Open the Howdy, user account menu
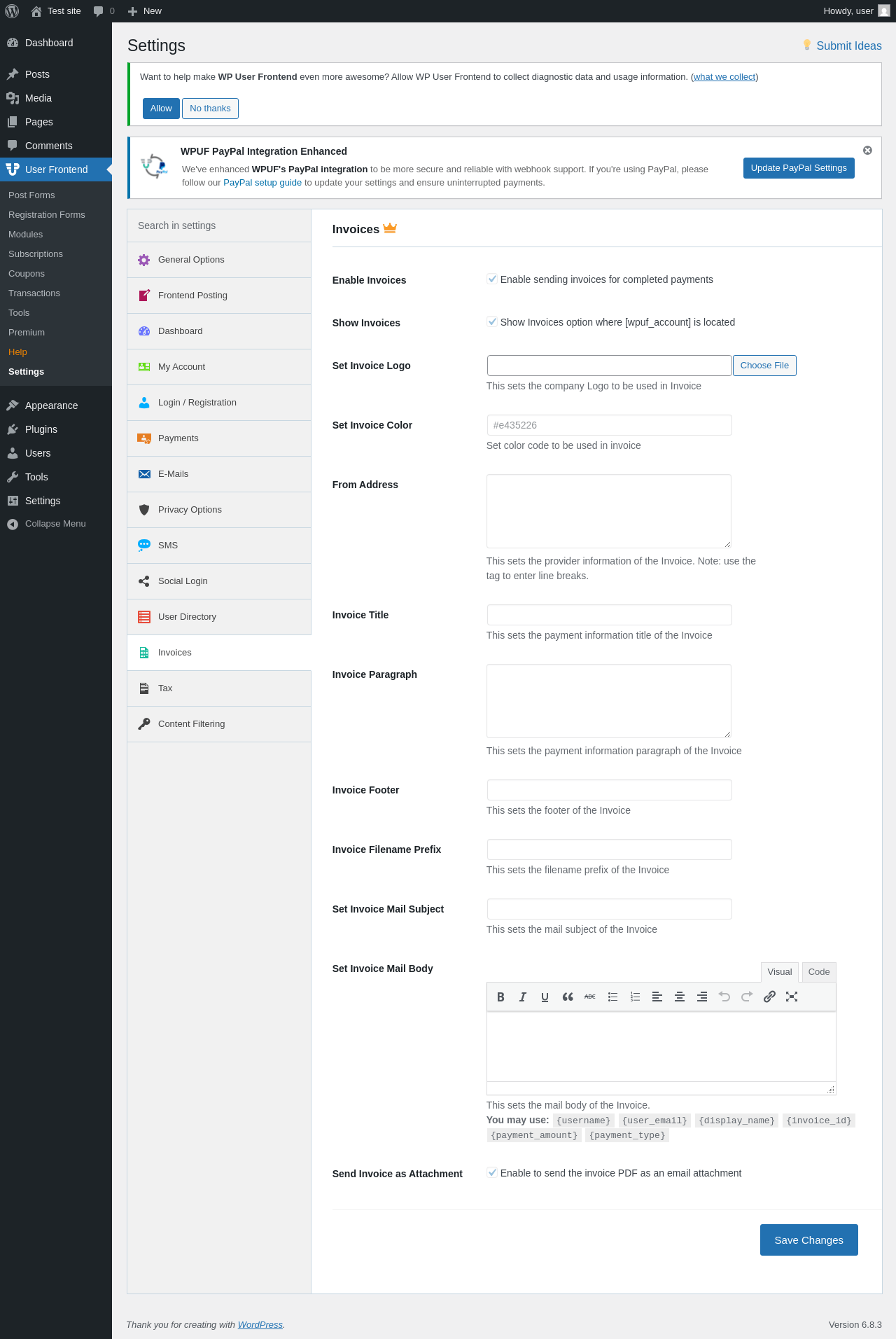The image size is (896, 1339). (x=856, y=11)
